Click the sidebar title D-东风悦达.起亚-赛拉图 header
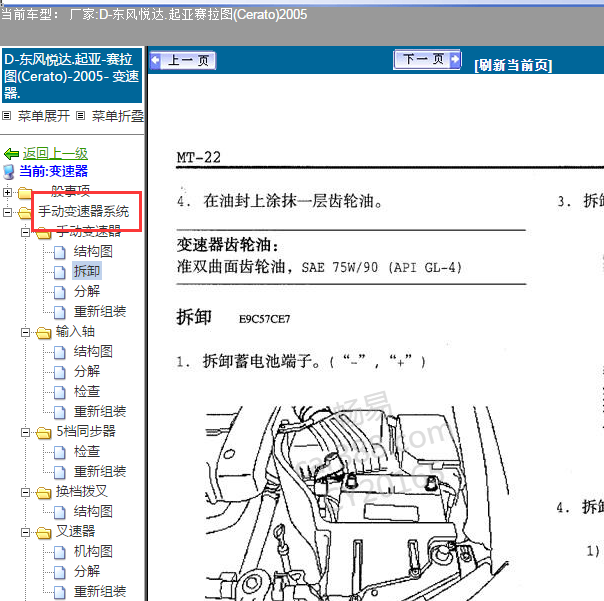The width and height of the screenshot is (604, 601). click(72, 76)
